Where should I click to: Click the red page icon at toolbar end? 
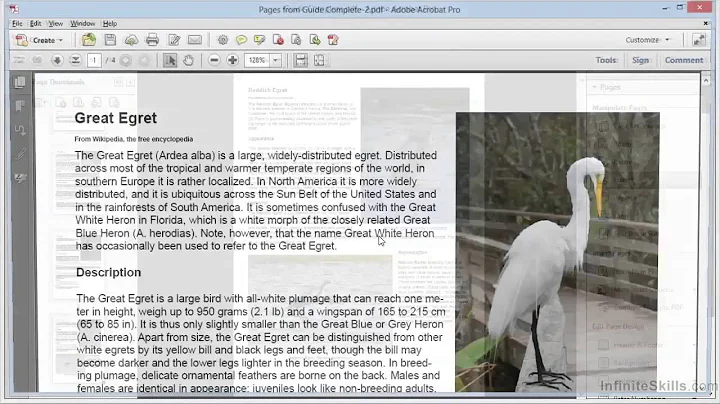333,40
